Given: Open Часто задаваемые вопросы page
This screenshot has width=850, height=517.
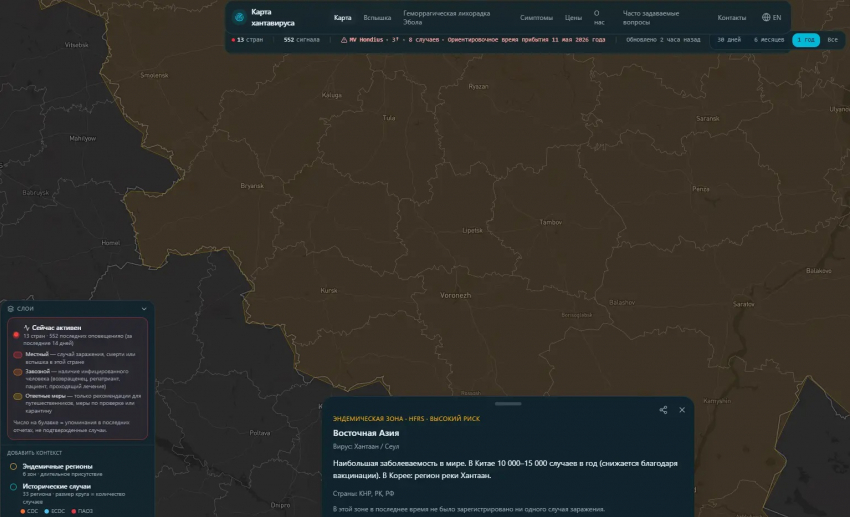Looking at the screenshot, I should (651, 18).
